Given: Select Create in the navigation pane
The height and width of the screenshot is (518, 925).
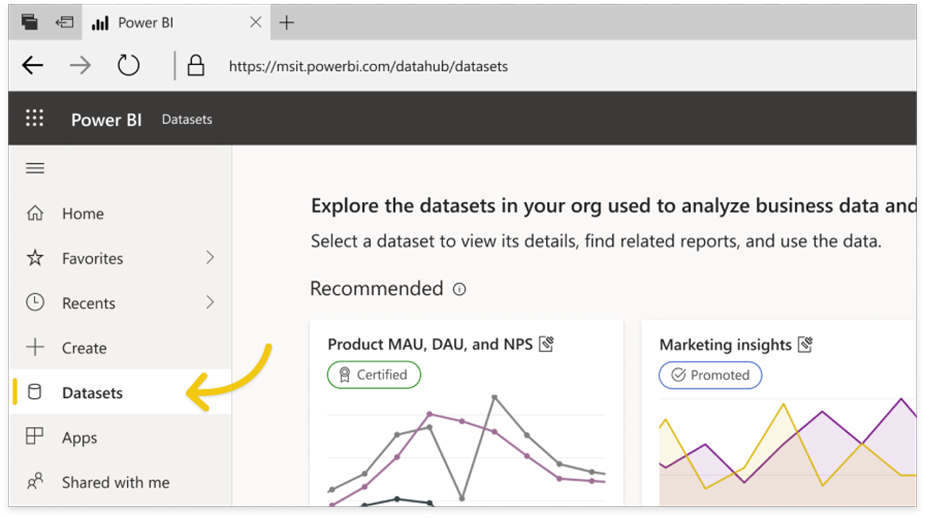Looking at the screenshot, I should [120, 348].
